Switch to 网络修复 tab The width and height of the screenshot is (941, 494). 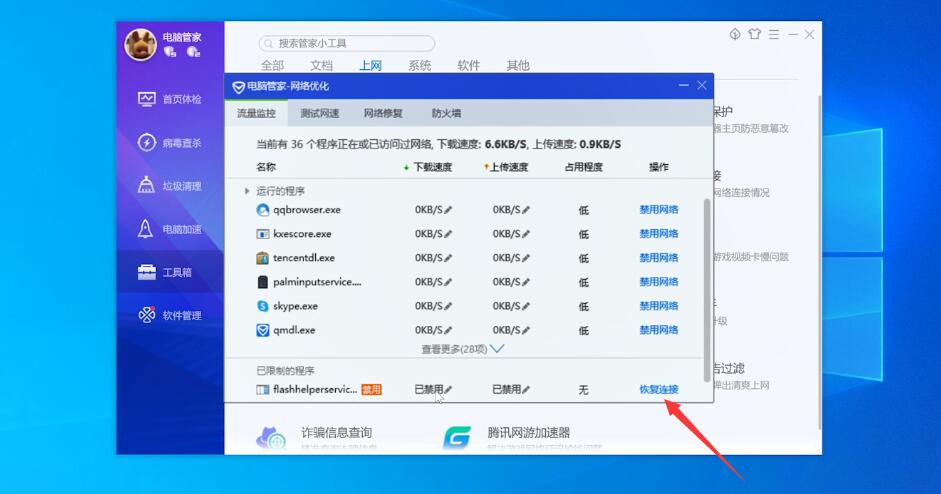point(383,113)
